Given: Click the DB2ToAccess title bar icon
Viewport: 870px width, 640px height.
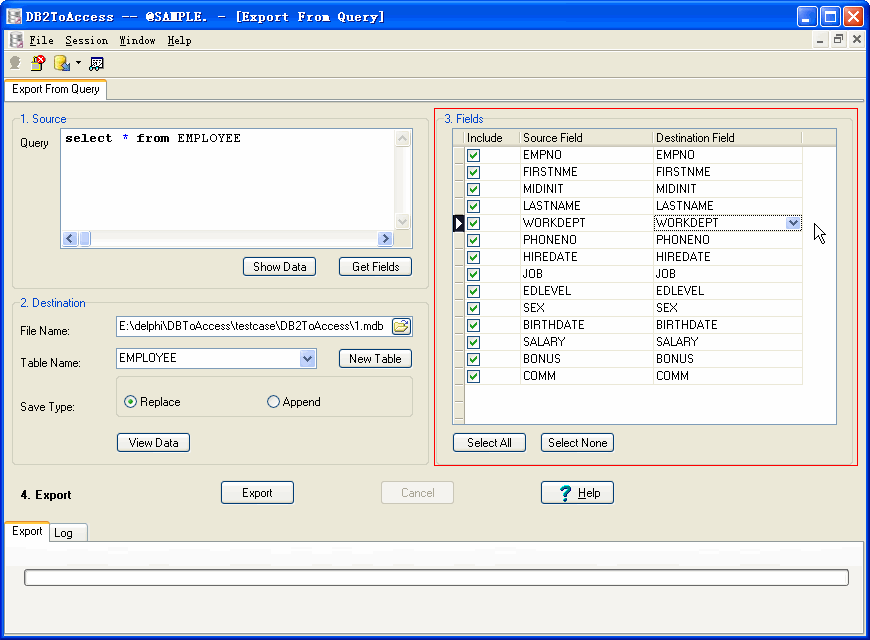Looking at the screenshot, I should (14, 16).
